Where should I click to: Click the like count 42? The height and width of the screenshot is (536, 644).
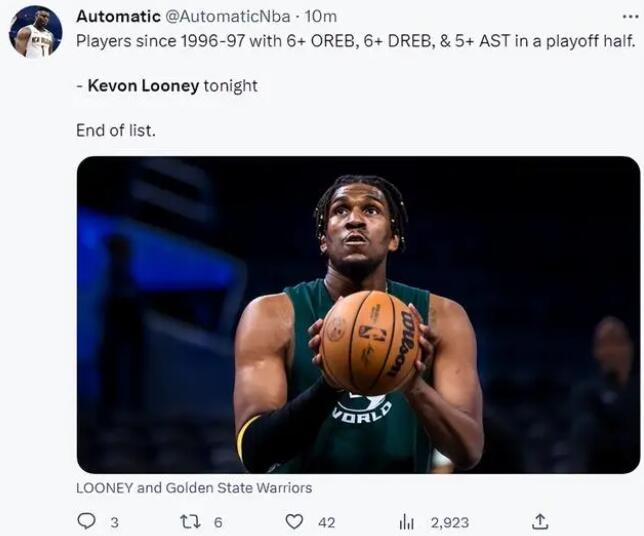click(326, 522)
